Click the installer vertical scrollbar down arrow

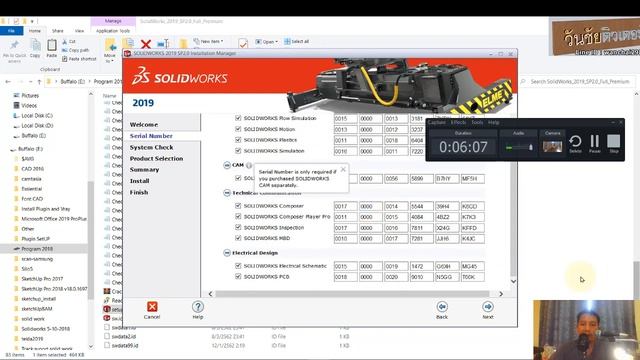pos(513,281)
